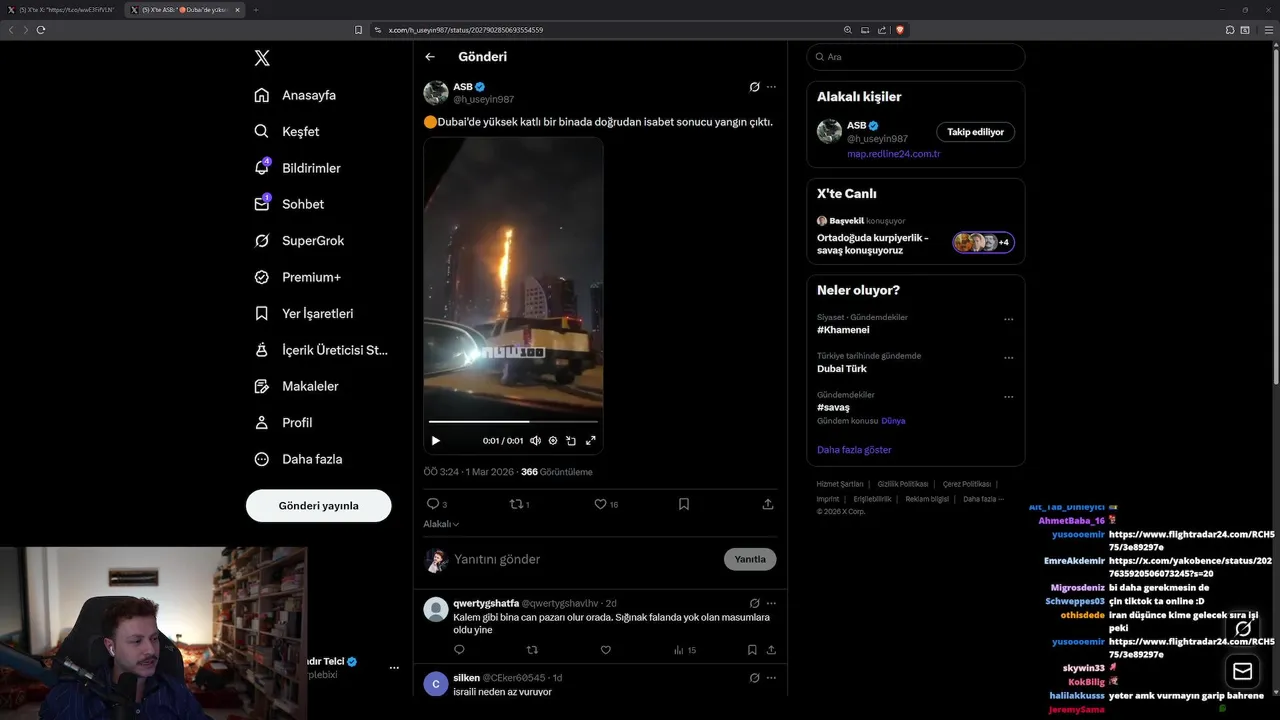The height and width of the screenshot is (720, 1280).
Task: Open more options for #savaş trend
Action: [x=1008, y=397]
